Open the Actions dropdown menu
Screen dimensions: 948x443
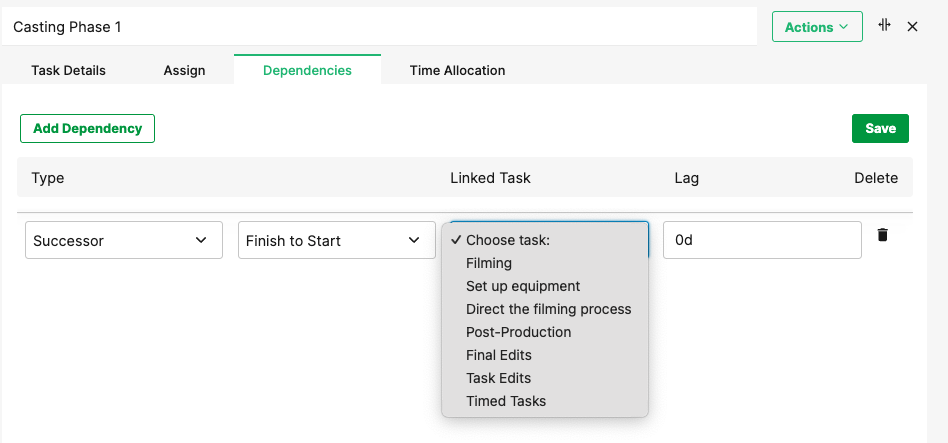pyautogui.click(x=816, y=27)
